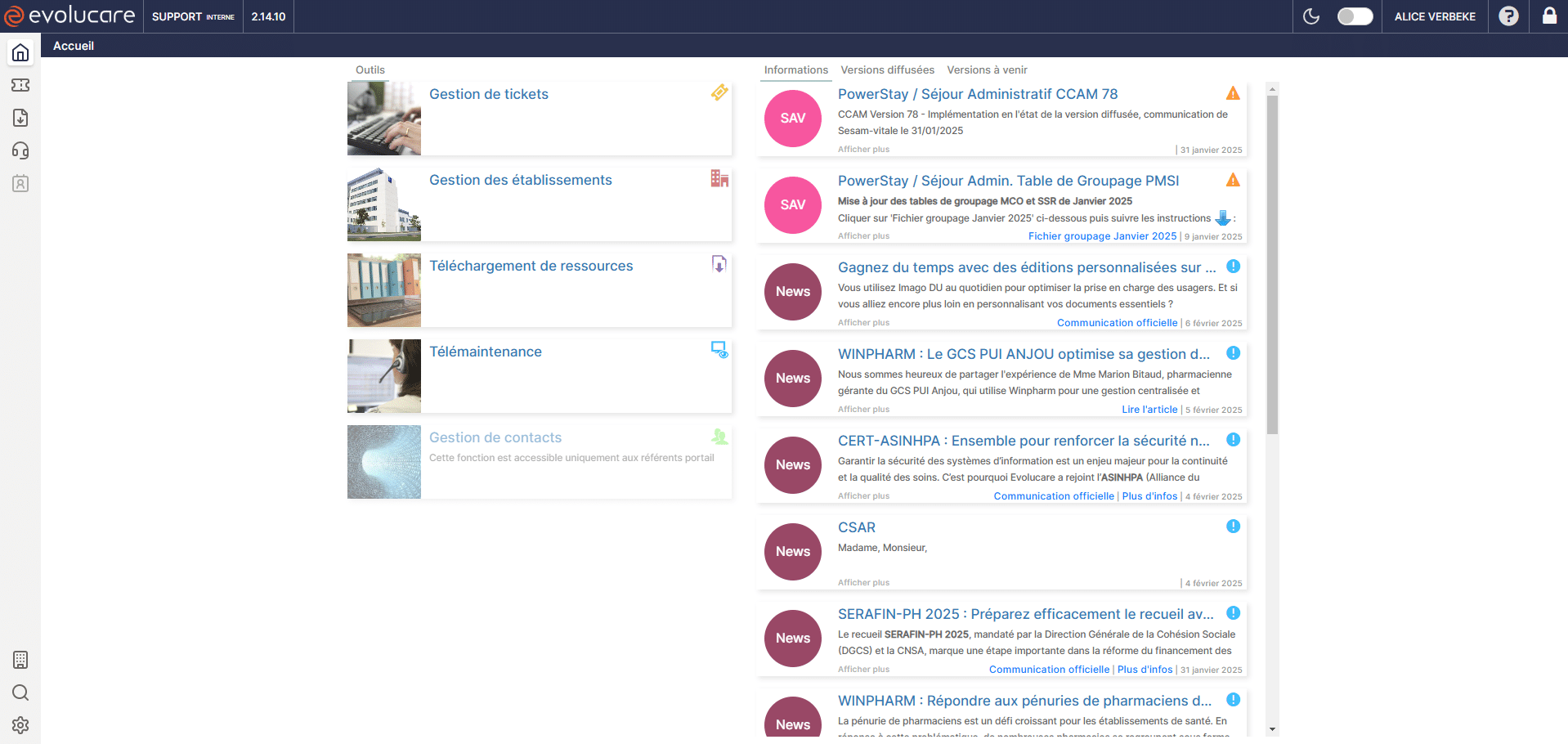
Task: Click the keyboard thumbnail of Gestion de tickets
Action: pyautogui.click(x=384, y=119)
